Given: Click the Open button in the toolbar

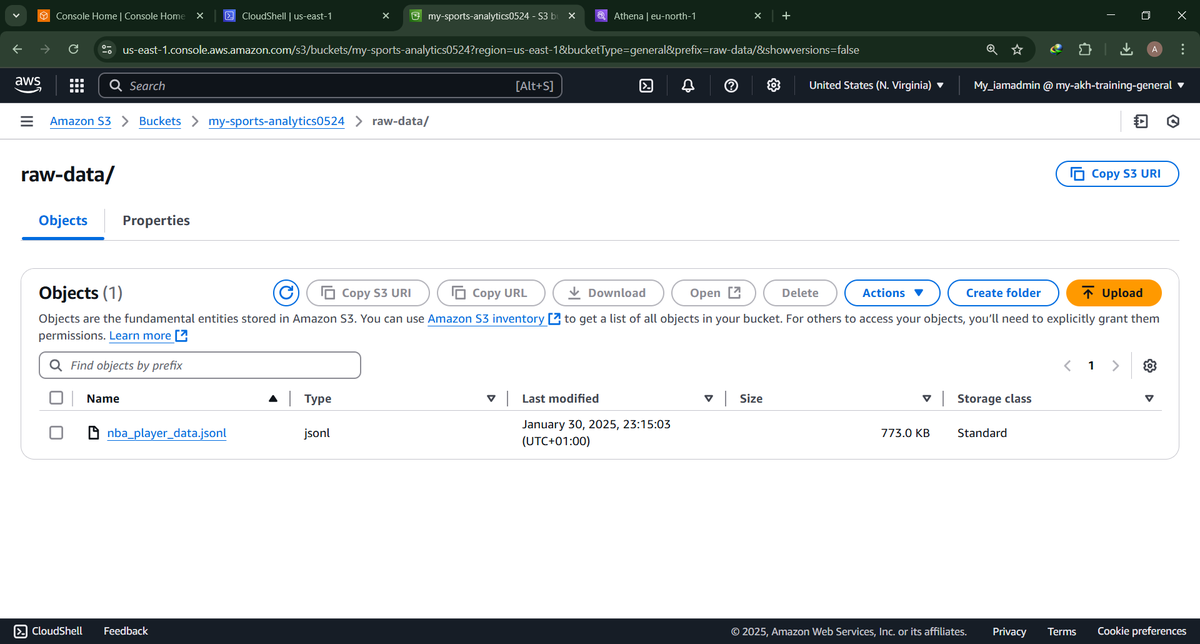Looking at the screenshot, I should (715, 293).
